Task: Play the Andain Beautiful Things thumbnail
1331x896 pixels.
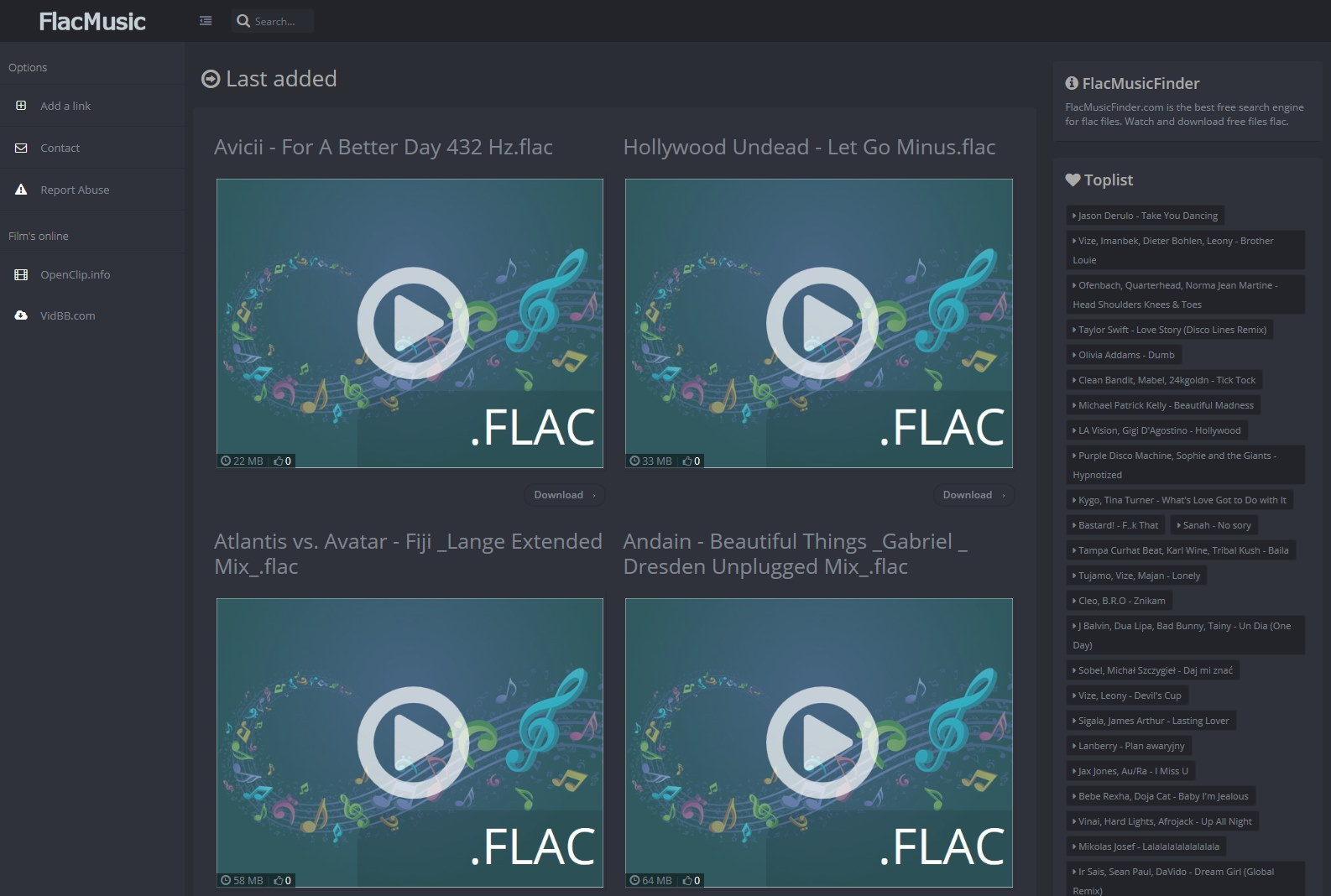Action: (x=818, y=742)
